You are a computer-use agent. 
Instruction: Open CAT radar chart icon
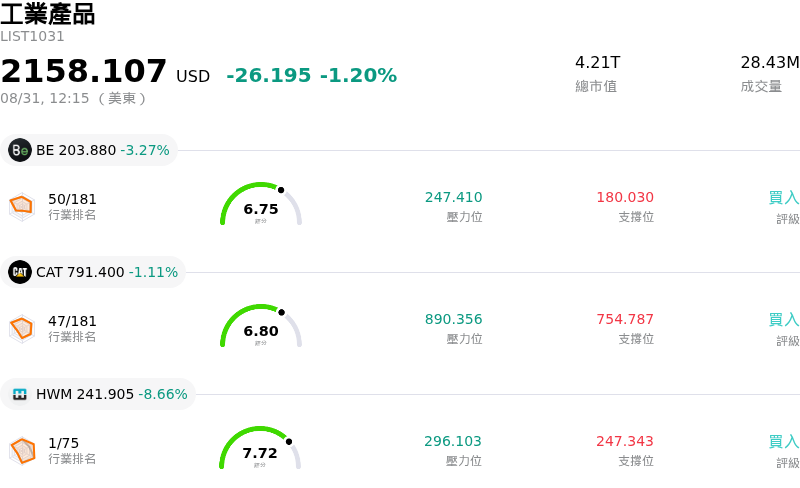click(x=22, y=329)
